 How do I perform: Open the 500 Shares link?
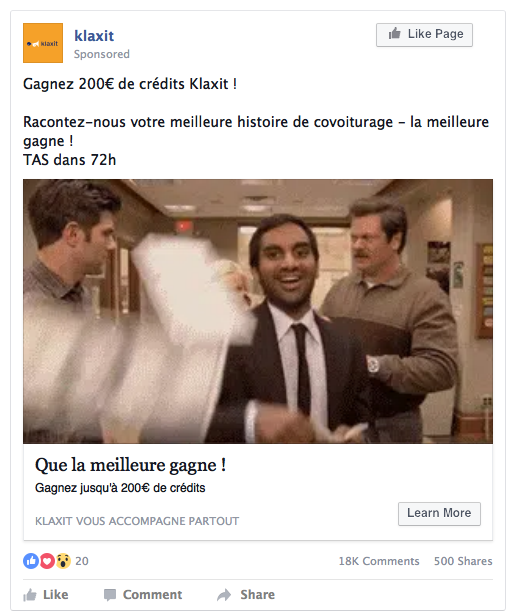pos(463,561)
